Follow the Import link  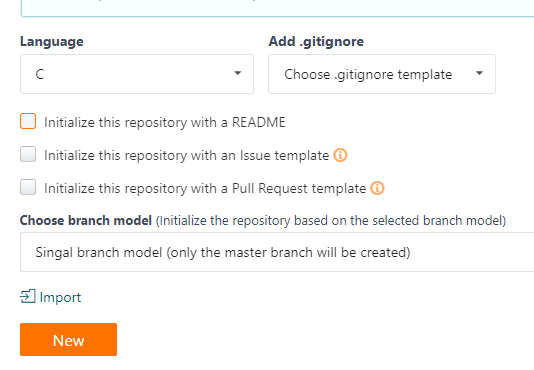(x=50, y=297)
